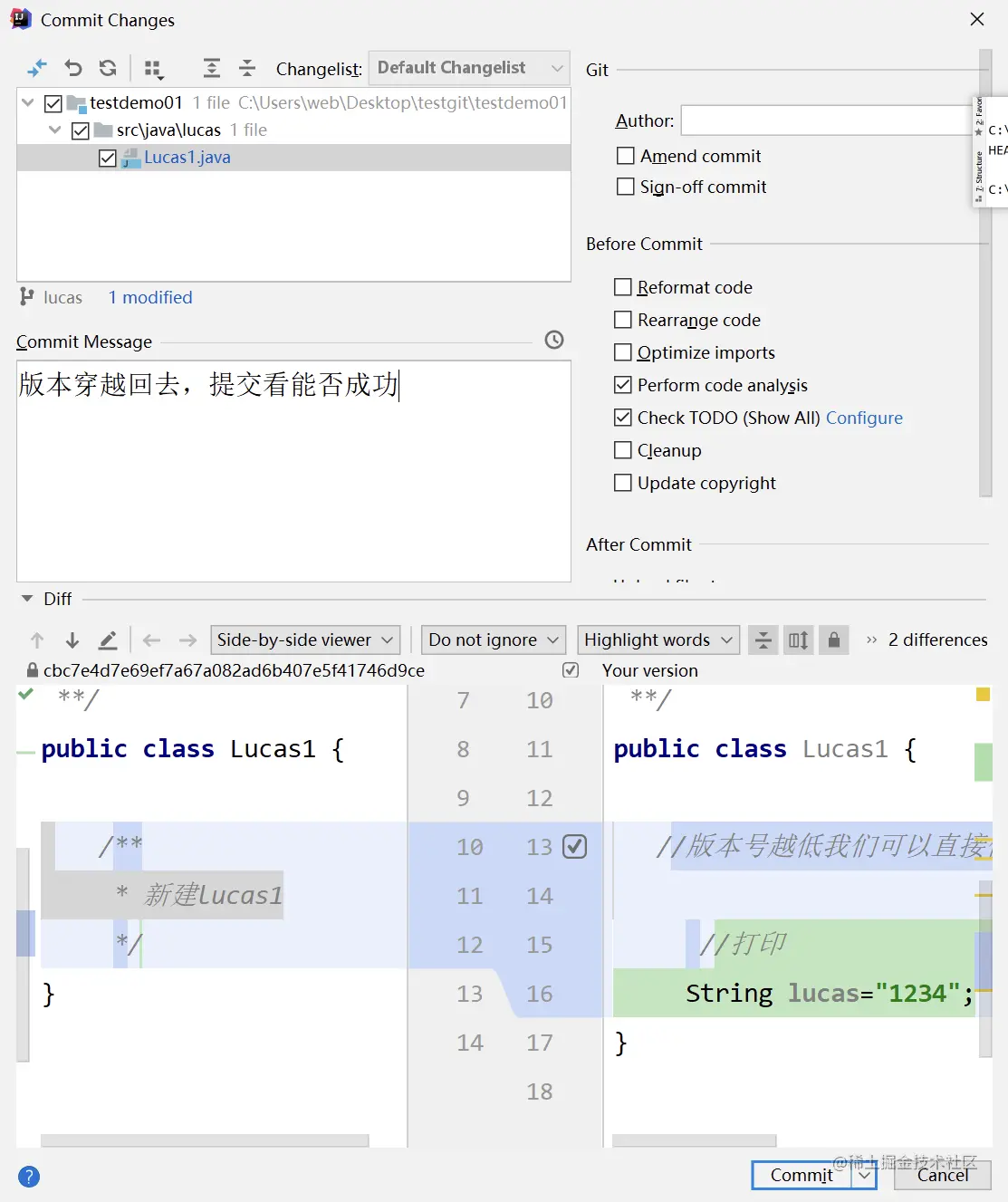Collapse all changelist tree nodes
1008x1202 pixels.
click(x=247, y=68)
